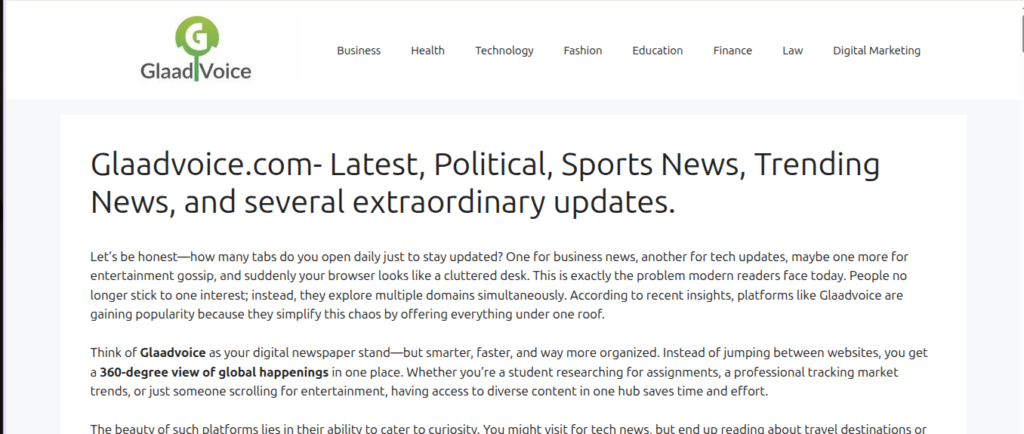1024x434 pixels.
Task: Visit the Digital Marketing section
Action: [x=876, y=50]
